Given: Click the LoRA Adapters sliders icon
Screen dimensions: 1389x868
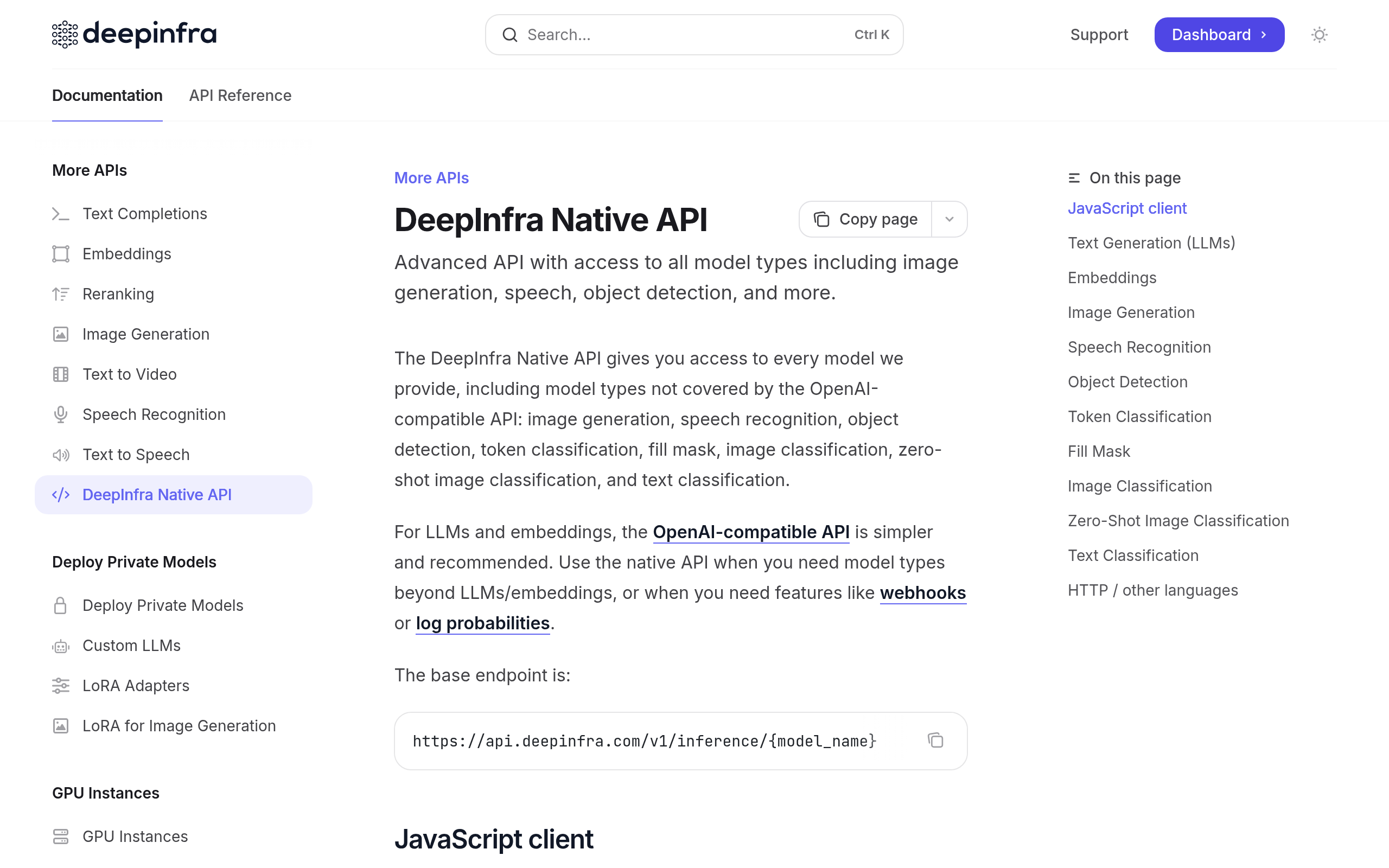Looking at the screenshot, I should [x=60, y=685].
